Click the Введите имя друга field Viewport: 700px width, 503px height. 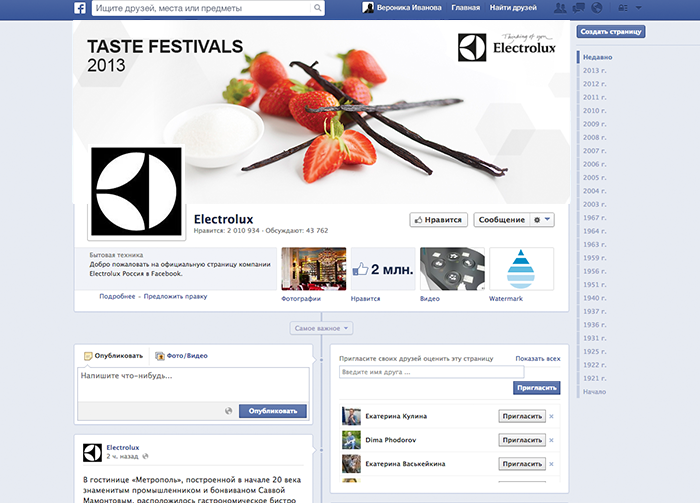click(x=431, y=372)
